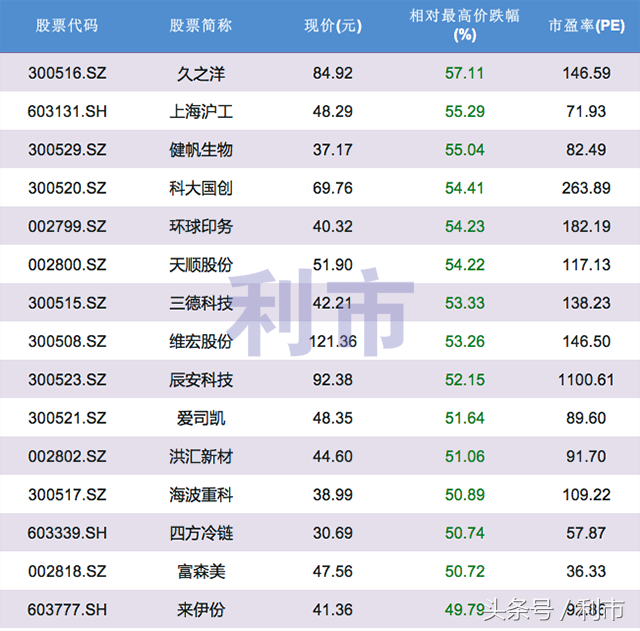This screenshot has height=631, width=640.
Task: Select stock code 002802.SZ
Action: (67, 457)
